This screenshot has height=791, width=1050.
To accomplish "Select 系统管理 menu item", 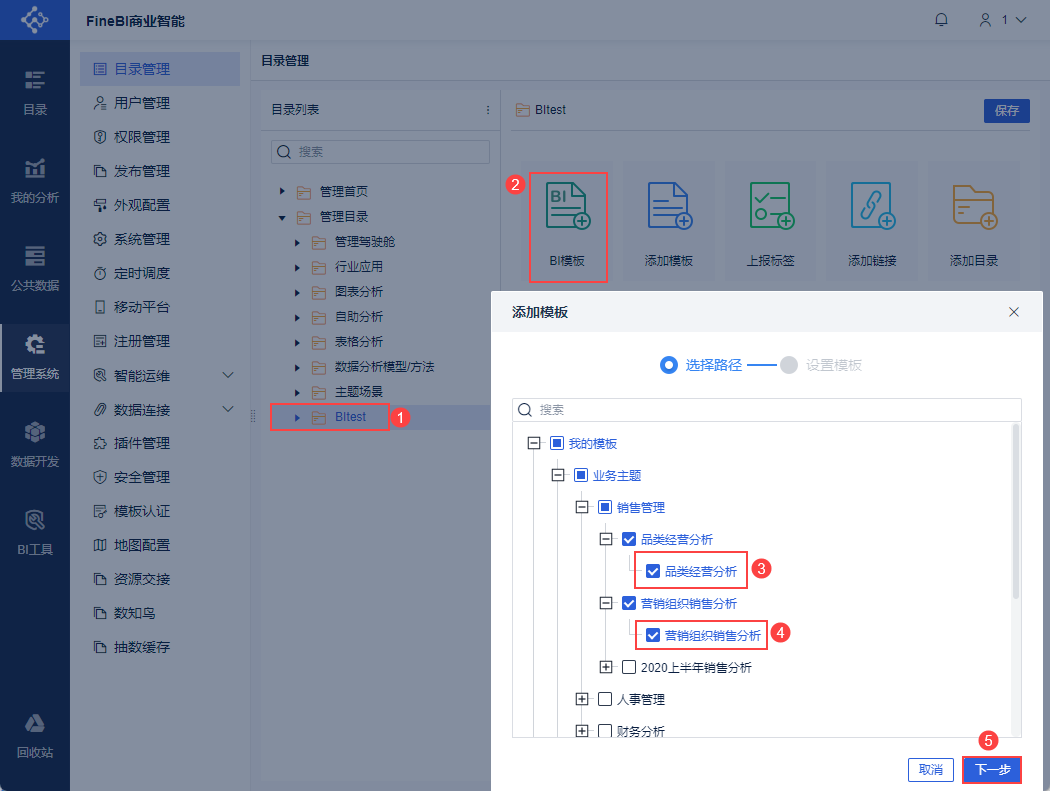I will point(160,239).
